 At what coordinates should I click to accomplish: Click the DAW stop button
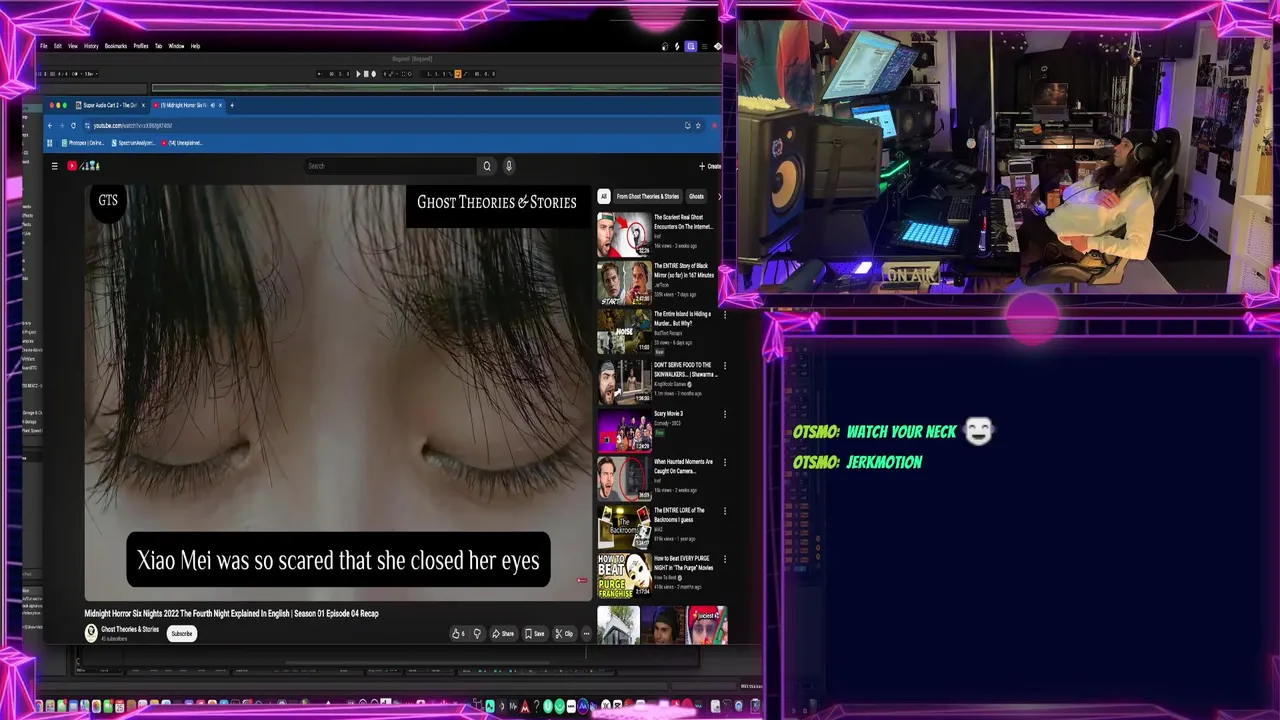[x=366, y=74]
